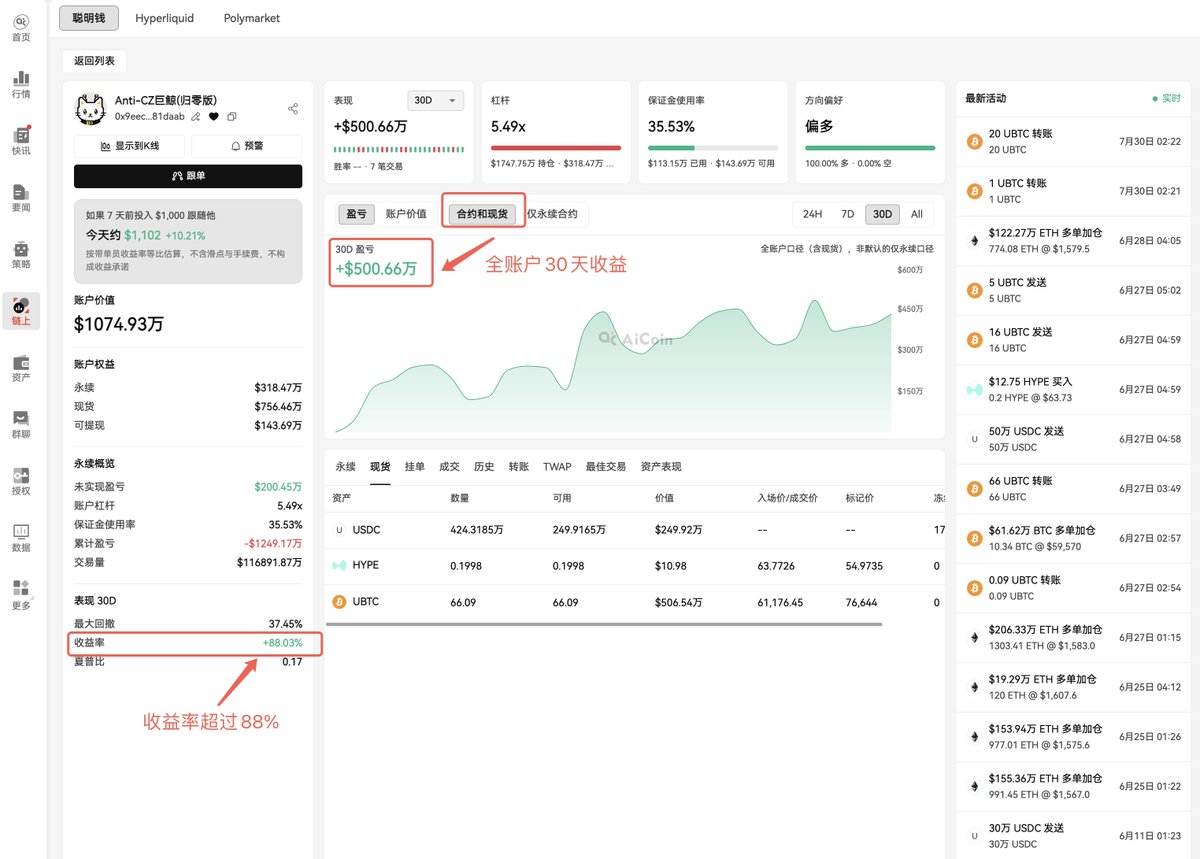Select the 24H chart range
The width and height of the screenshot is (1200, 859).
click(x=813, y=214)
